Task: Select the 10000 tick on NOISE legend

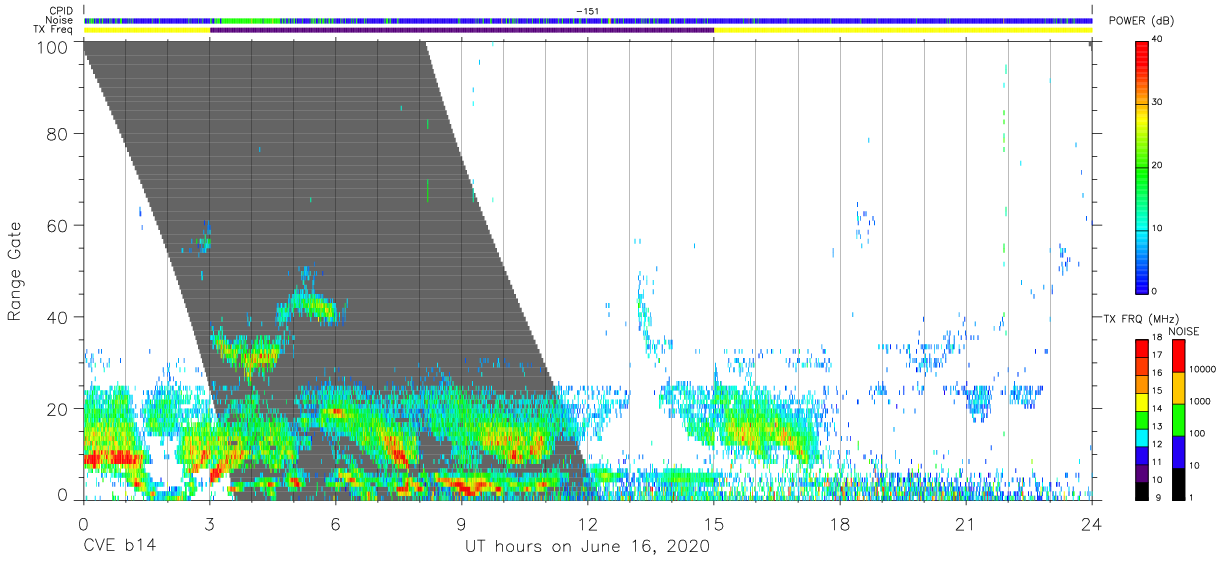Action: pyautogui.click(x=1203, y=369)
